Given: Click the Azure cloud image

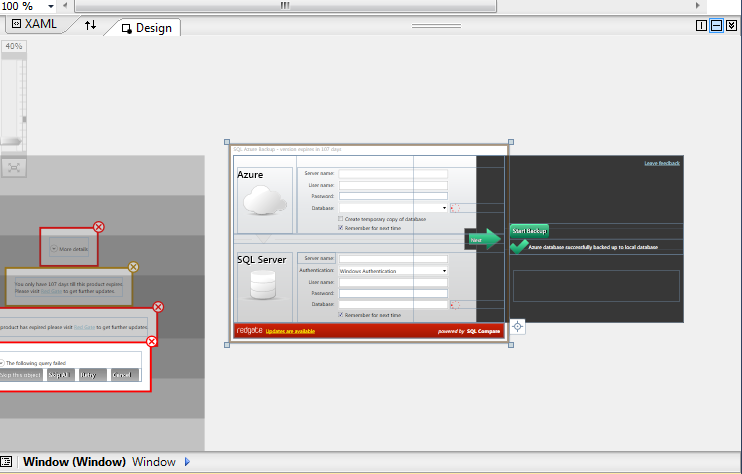Looking at the screenshot, I should coord(265,201).
